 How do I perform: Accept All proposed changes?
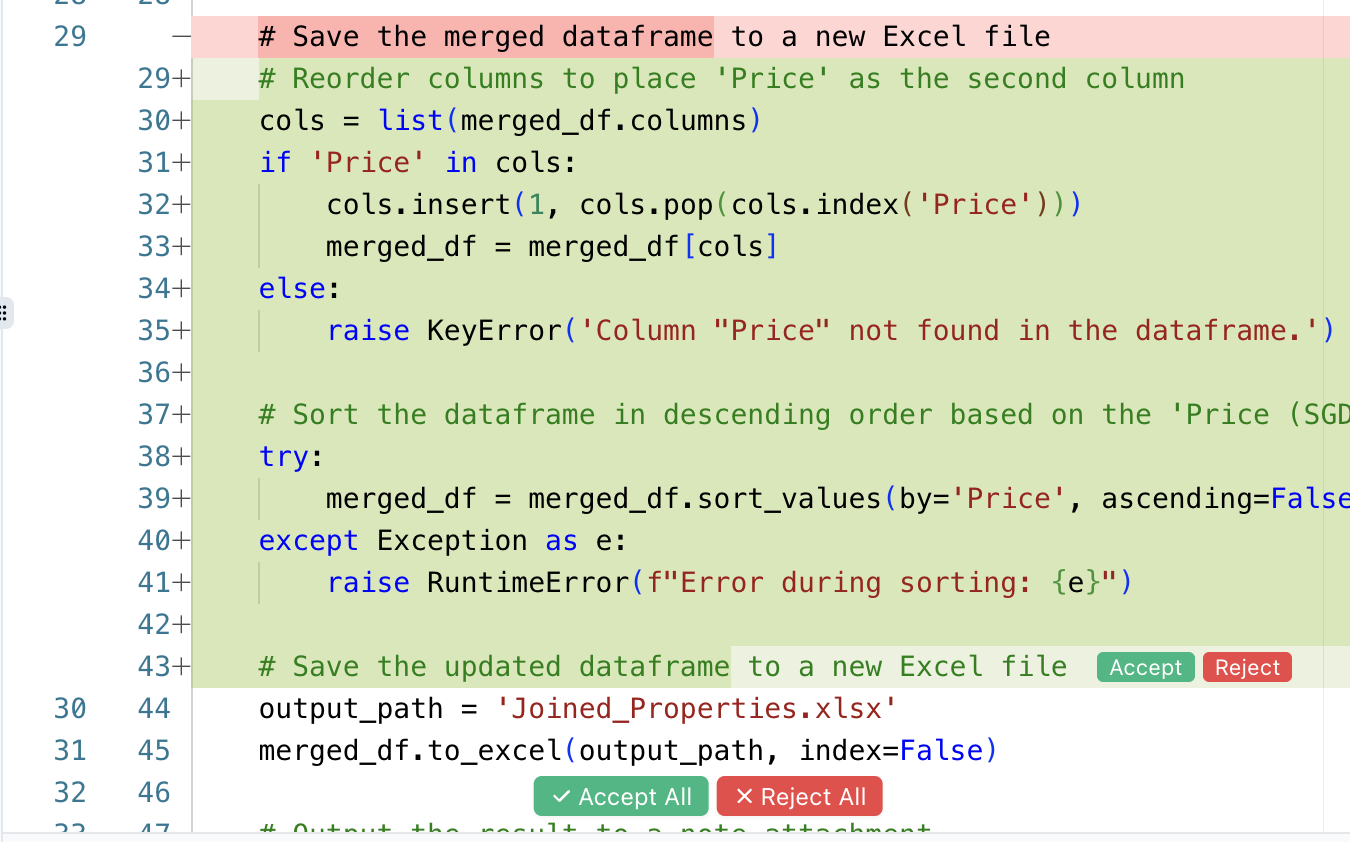621,796
